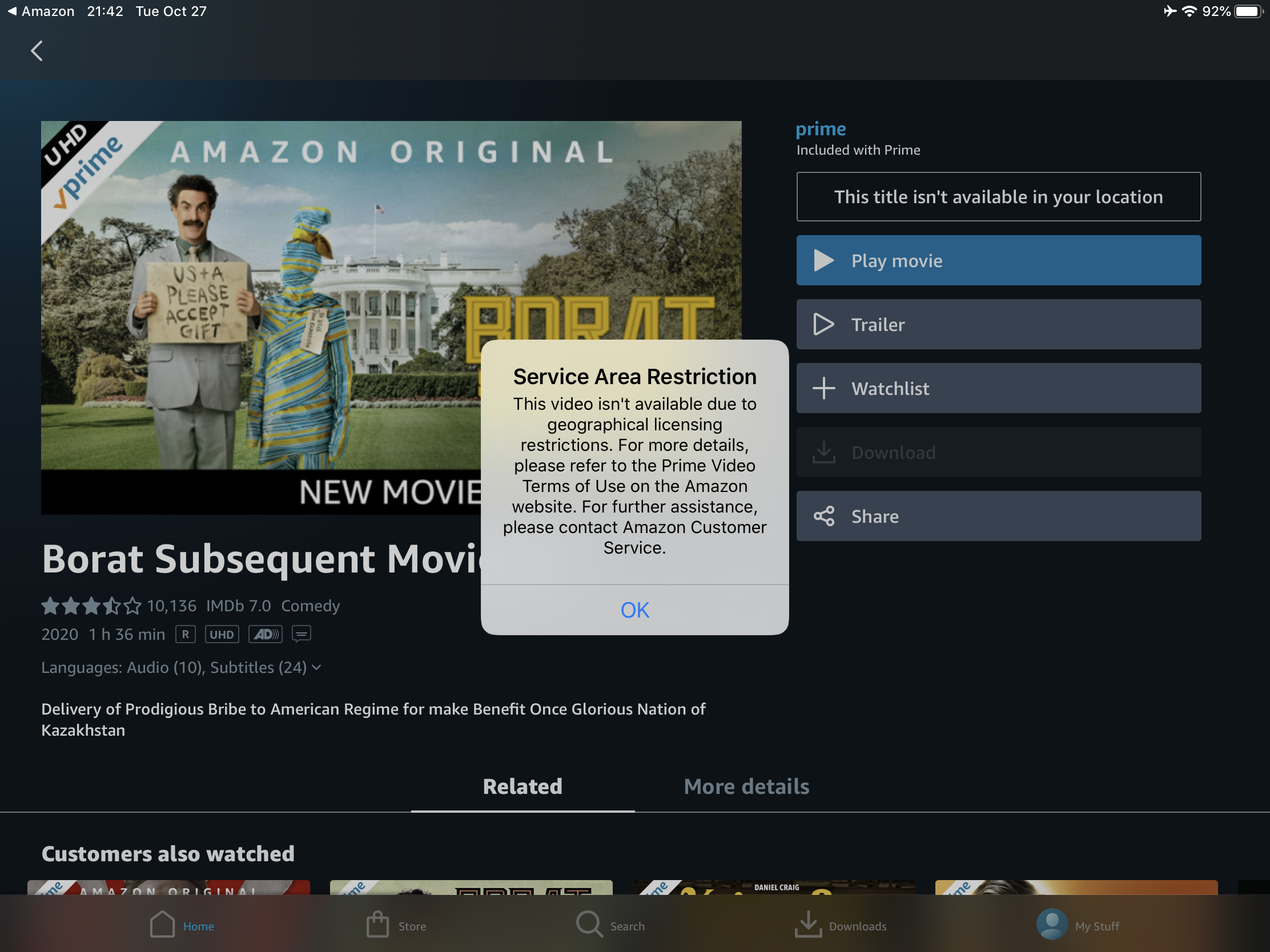
Task: Return to Amazon app via status bar
Action: coord(40,11)
